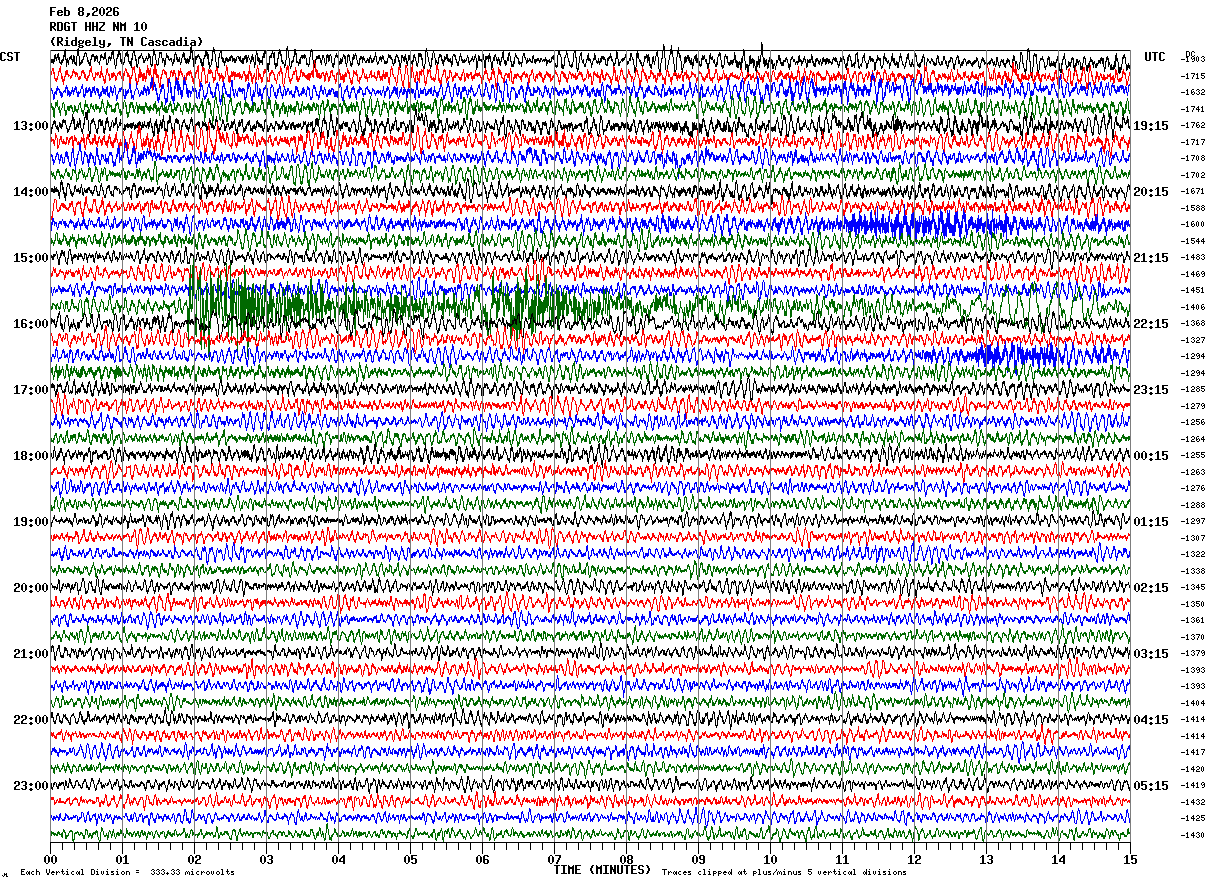Screen dimensions: 1210x886
Task: Click the DC offset value -1762
Action: (x=1193, y=125)
